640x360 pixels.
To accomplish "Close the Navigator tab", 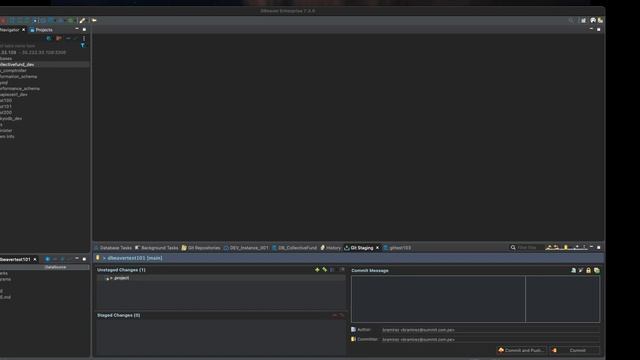I will click(23, 30).
